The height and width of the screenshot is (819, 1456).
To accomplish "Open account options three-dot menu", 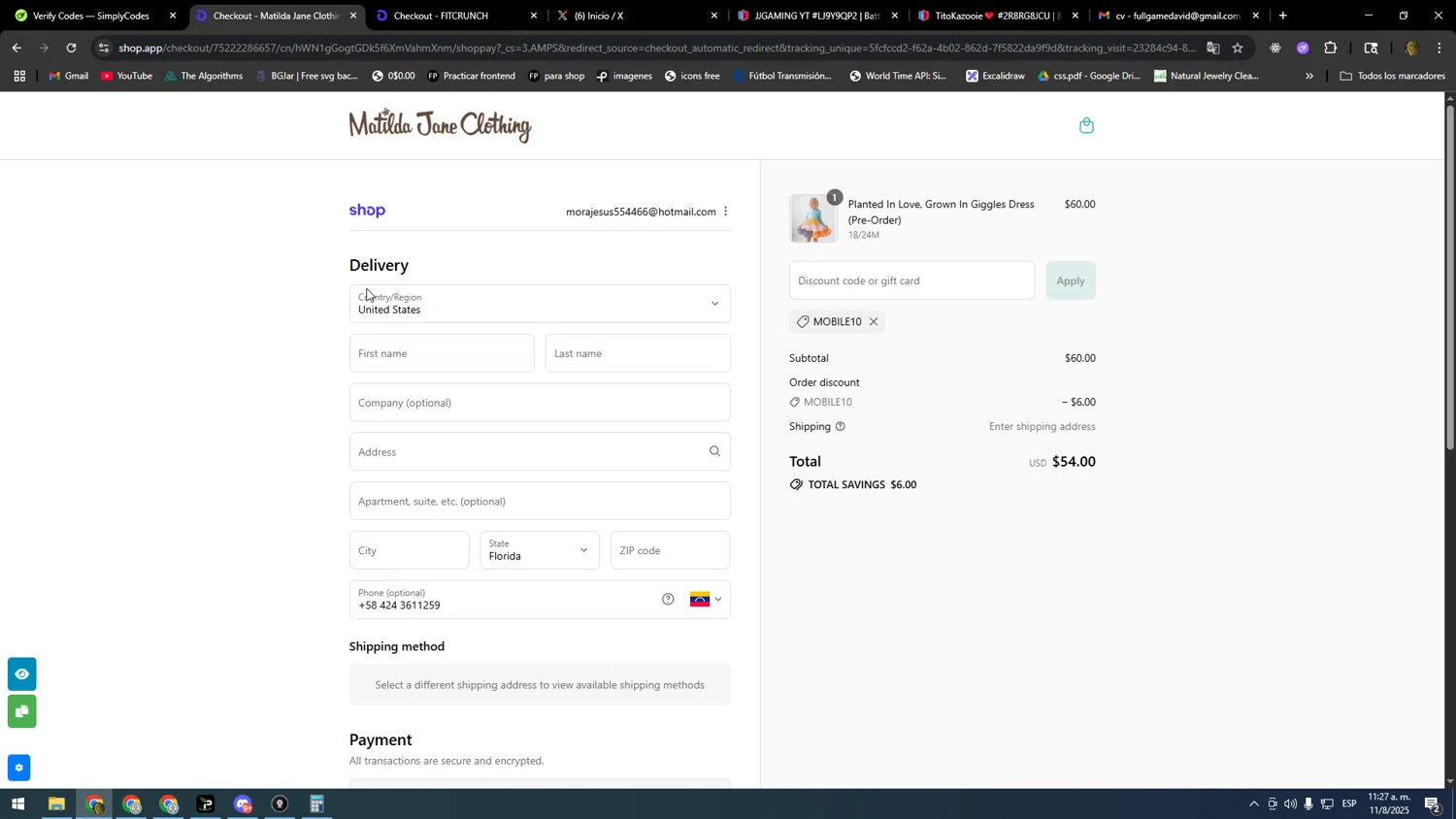I will [725, 212].
